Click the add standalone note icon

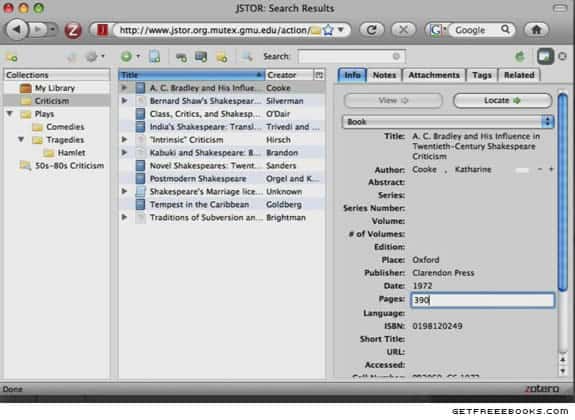click(221, 57)
